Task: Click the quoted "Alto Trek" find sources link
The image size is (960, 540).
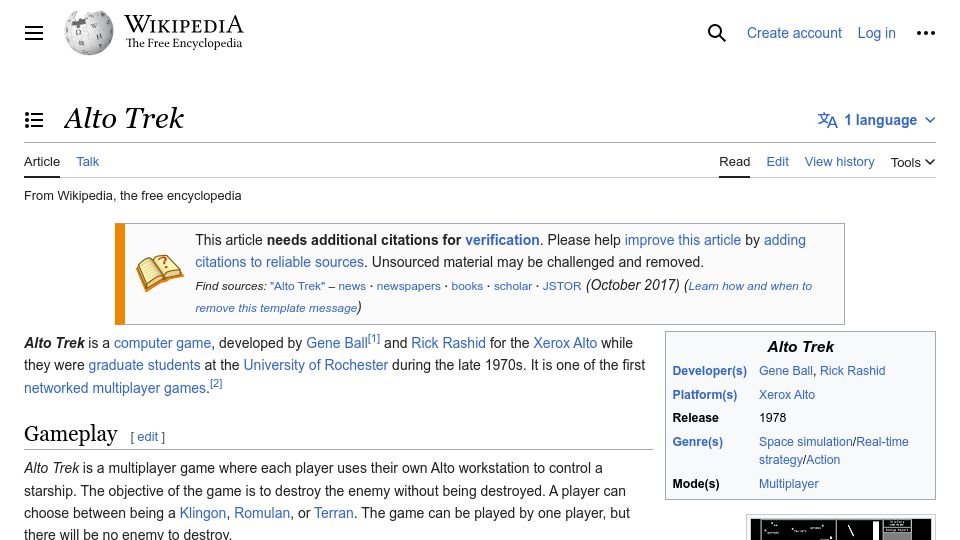Action: [298, 286]
